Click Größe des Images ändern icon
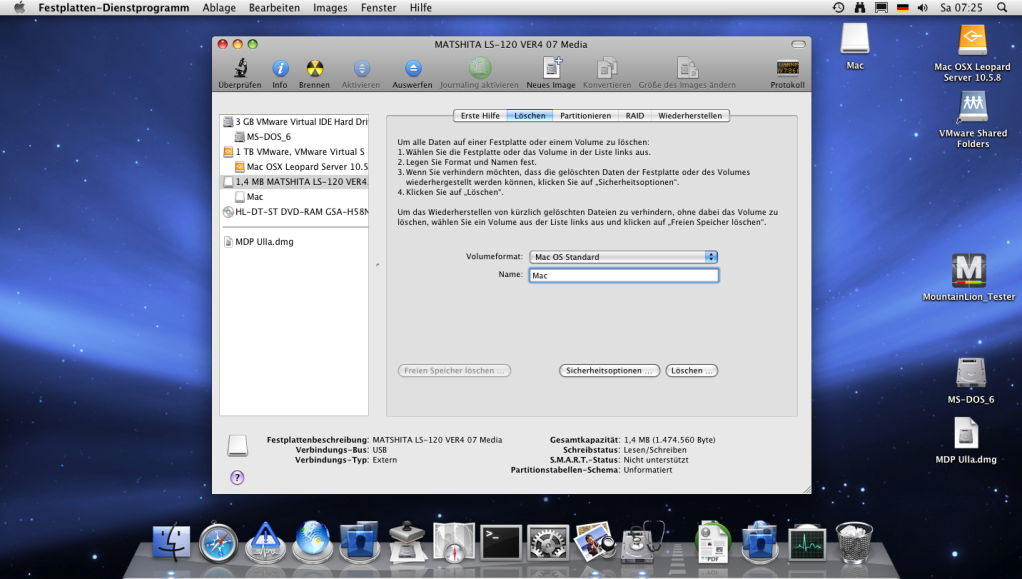This screenshot has height=579, width=1022. (x=687, y=68)
